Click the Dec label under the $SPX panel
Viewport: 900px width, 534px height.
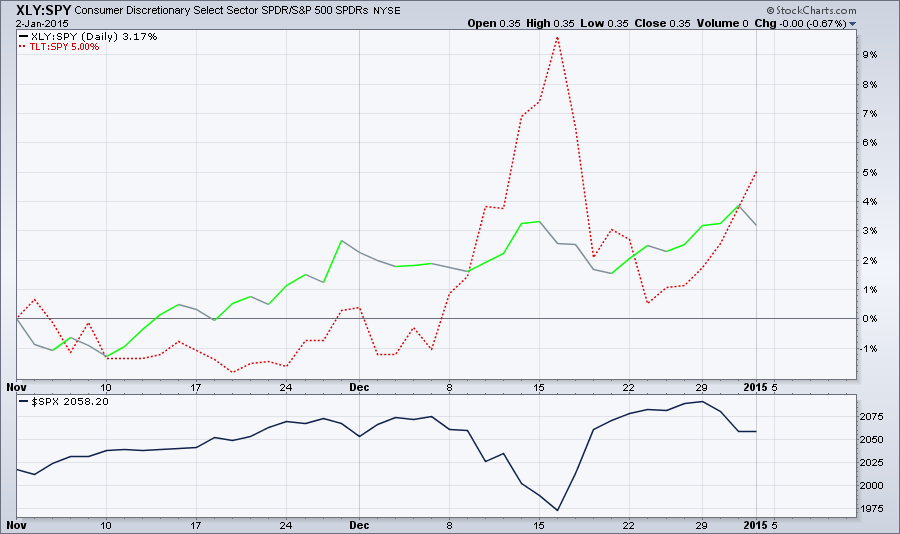[359, 525]
